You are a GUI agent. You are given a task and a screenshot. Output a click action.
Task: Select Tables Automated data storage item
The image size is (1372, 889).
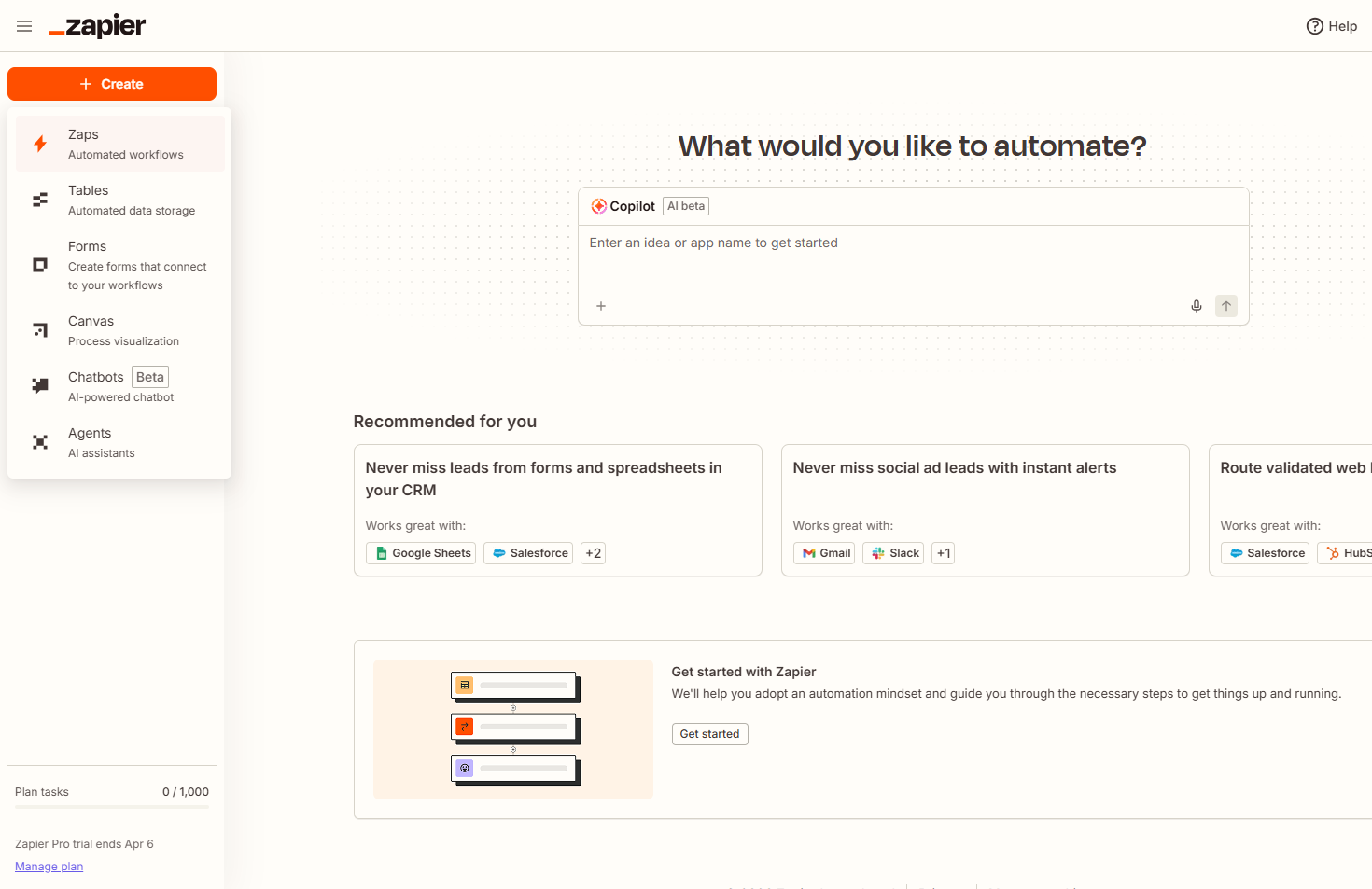pyautogui.click(x=131, y=200)
